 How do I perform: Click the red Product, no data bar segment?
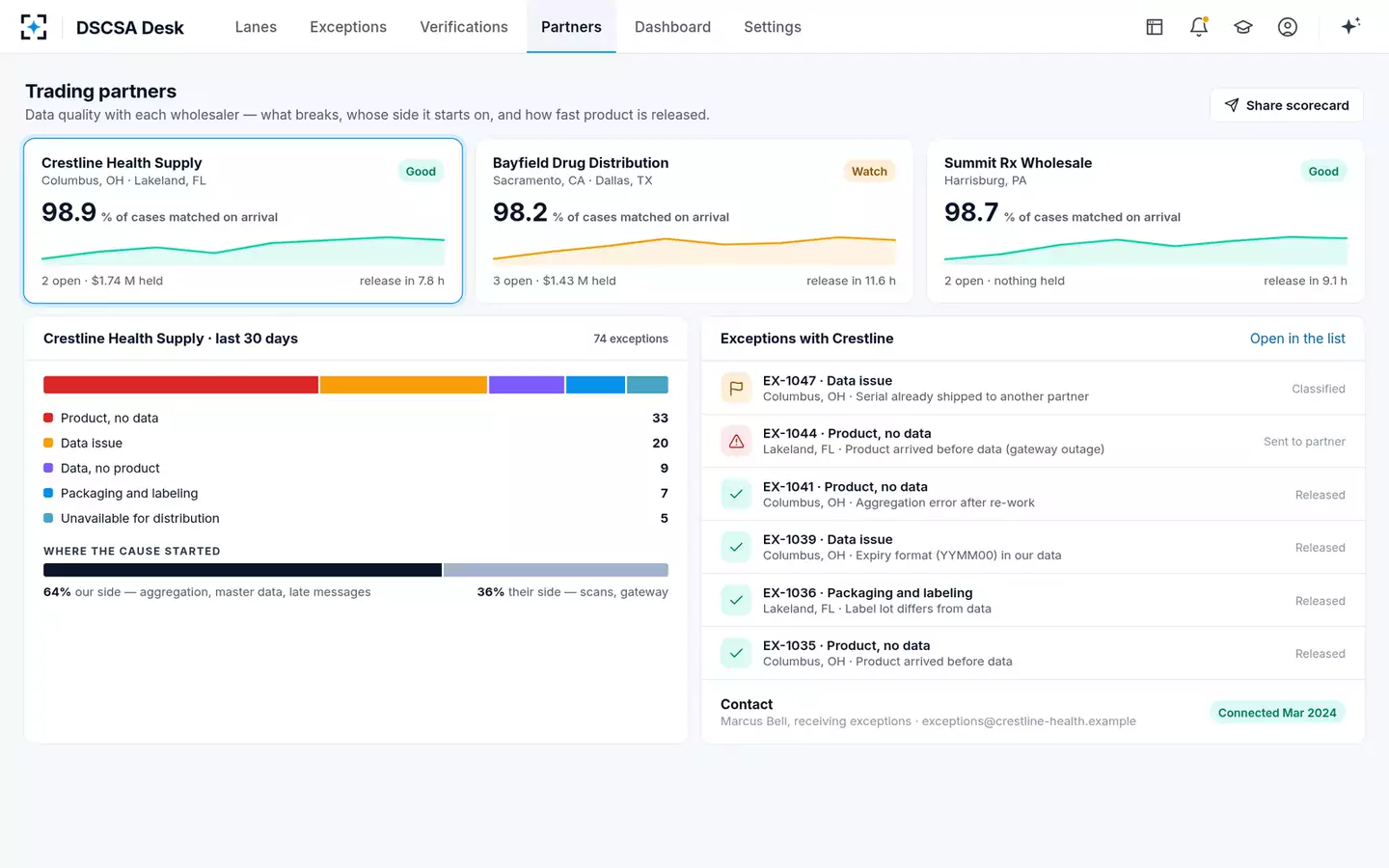tap(180, 385)
